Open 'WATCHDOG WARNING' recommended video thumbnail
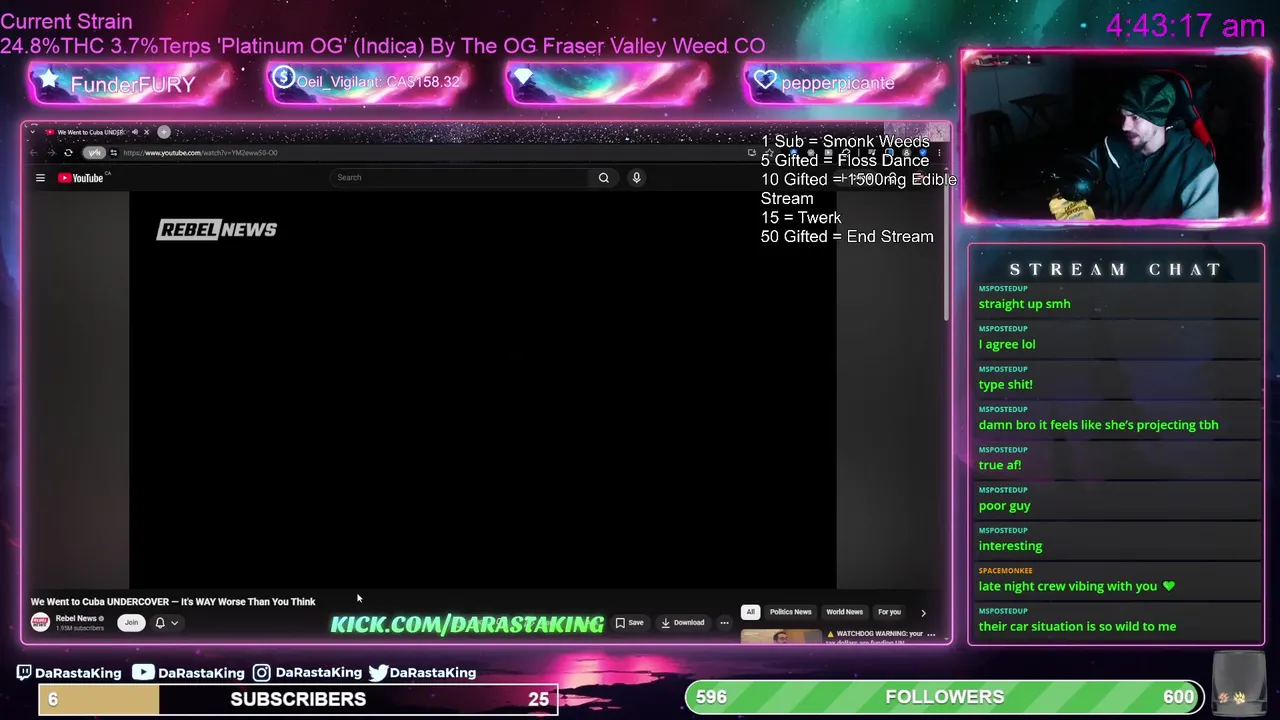Image resolution: width=1280 pixels, height=720 pixels. click(781, 636)
